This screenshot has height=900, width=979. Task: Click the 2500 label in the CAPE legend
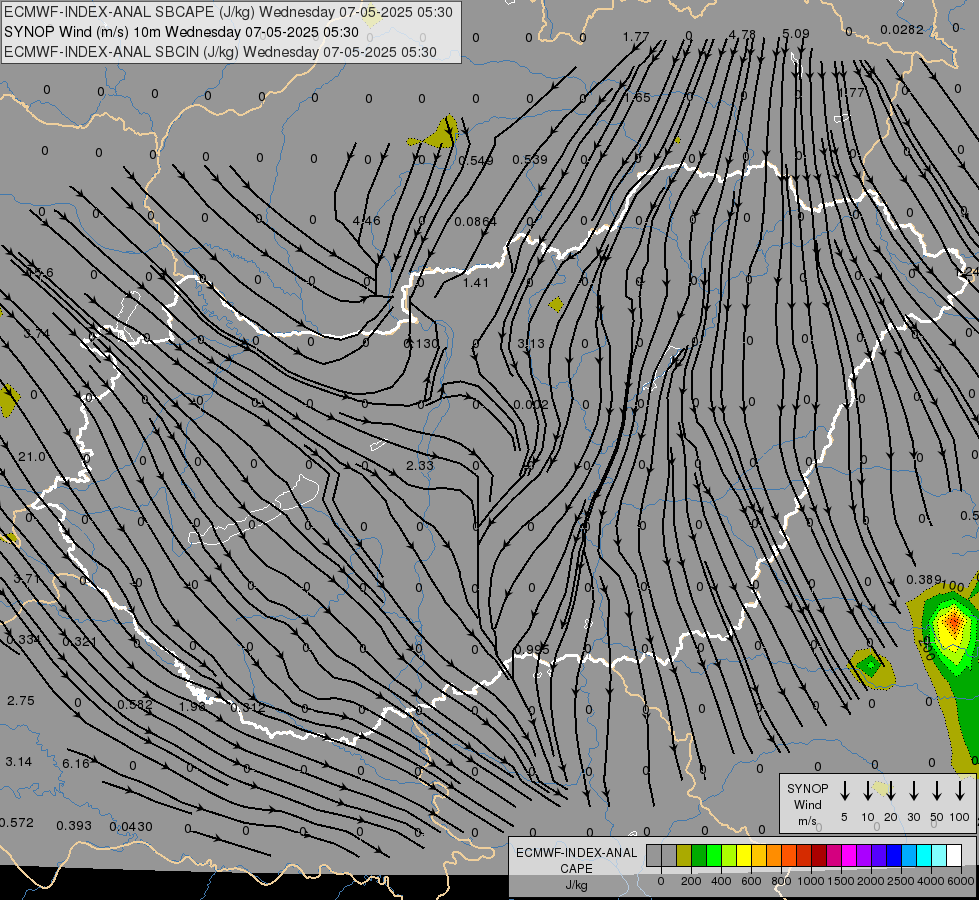point(901,881)
